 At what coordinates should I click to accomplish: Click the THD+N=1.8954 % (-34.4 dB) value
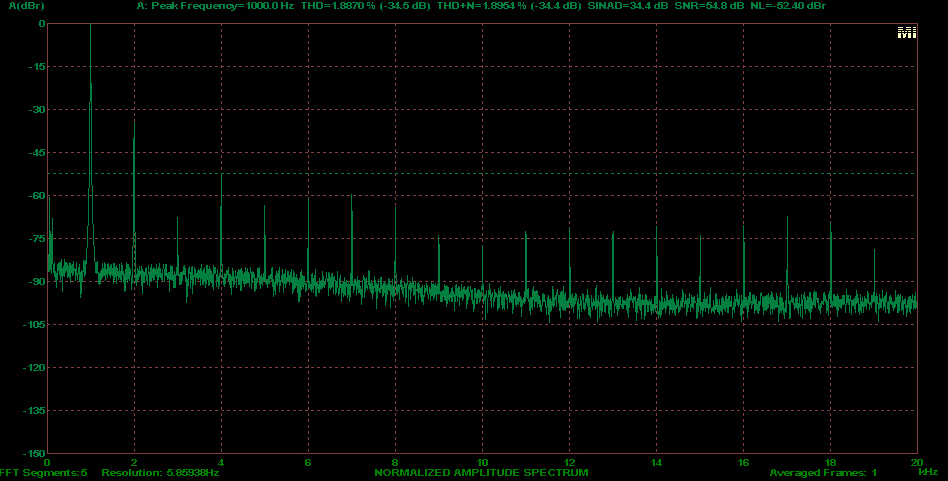(x=509, y=6)
